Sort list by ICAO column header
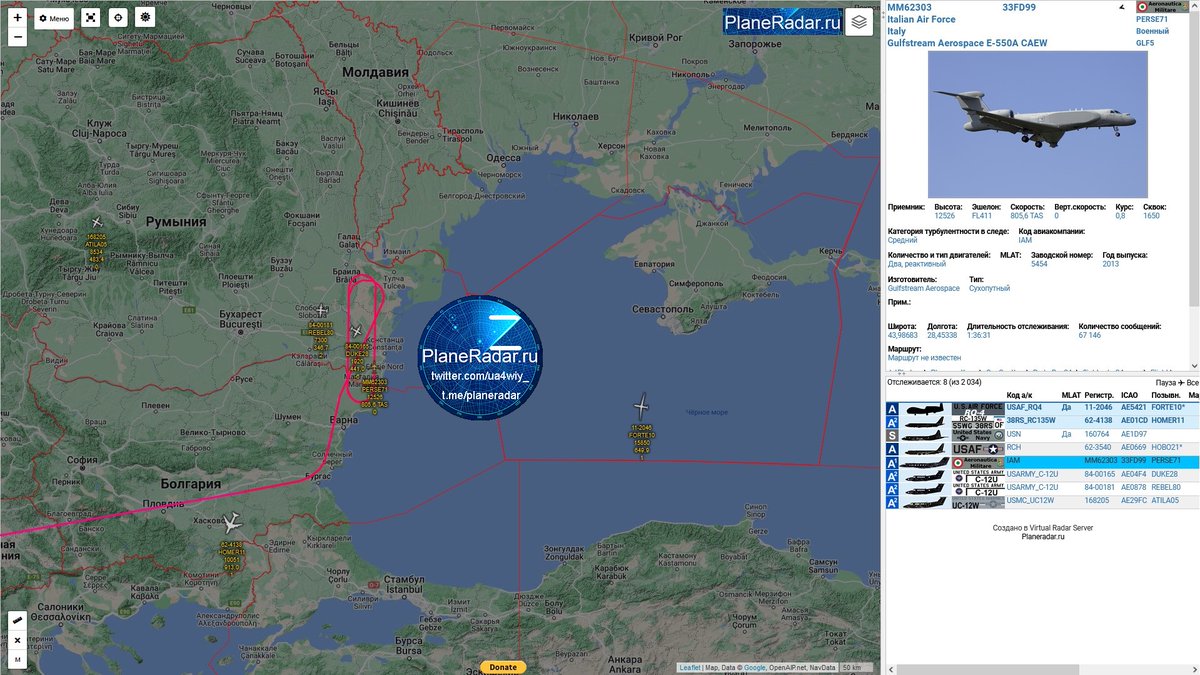This screenshot has width=1200, height=675. pos(1130,395)
